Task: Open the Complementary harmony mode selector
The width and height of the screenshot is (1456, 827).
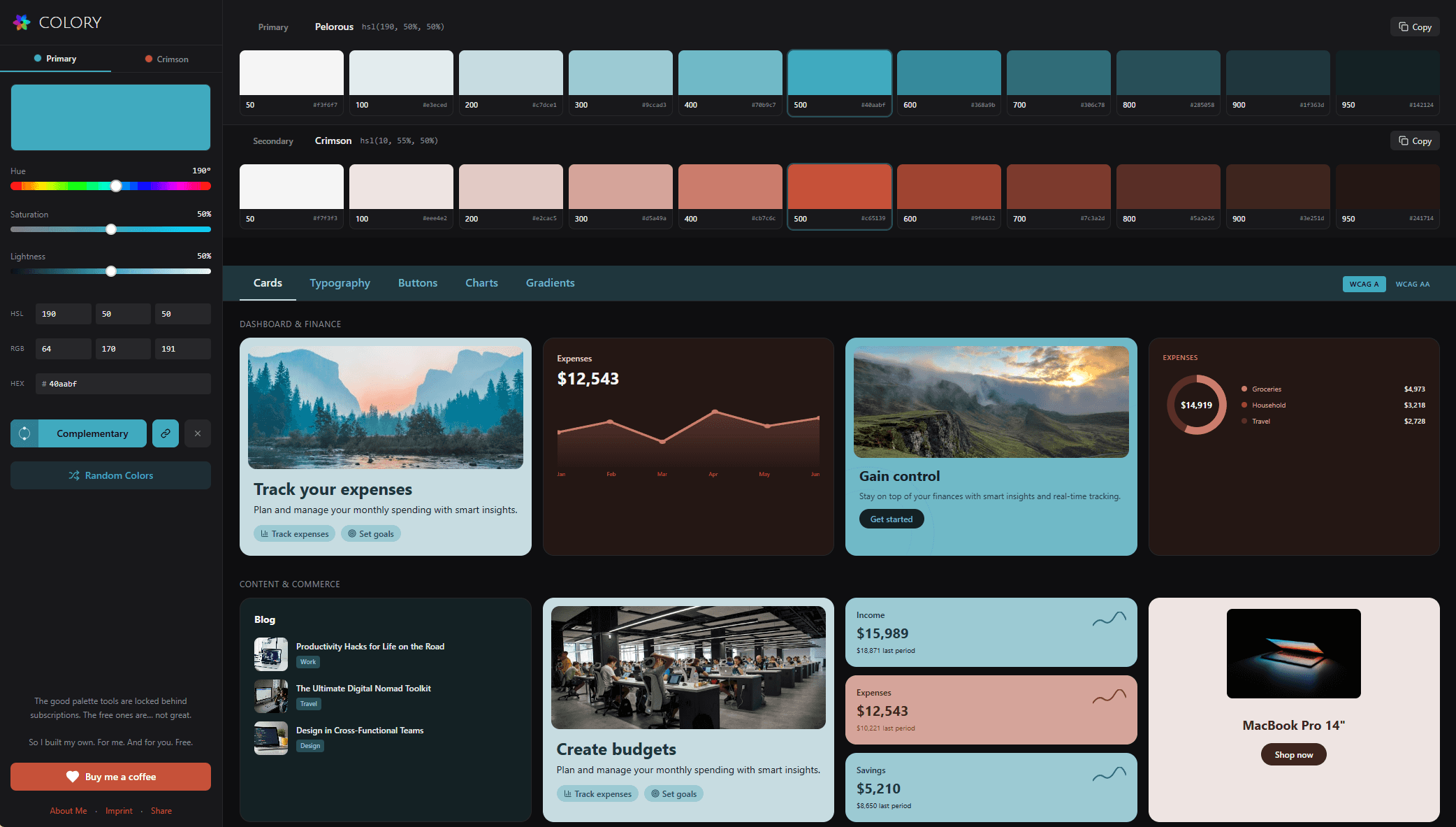Action: click(92, 433)
